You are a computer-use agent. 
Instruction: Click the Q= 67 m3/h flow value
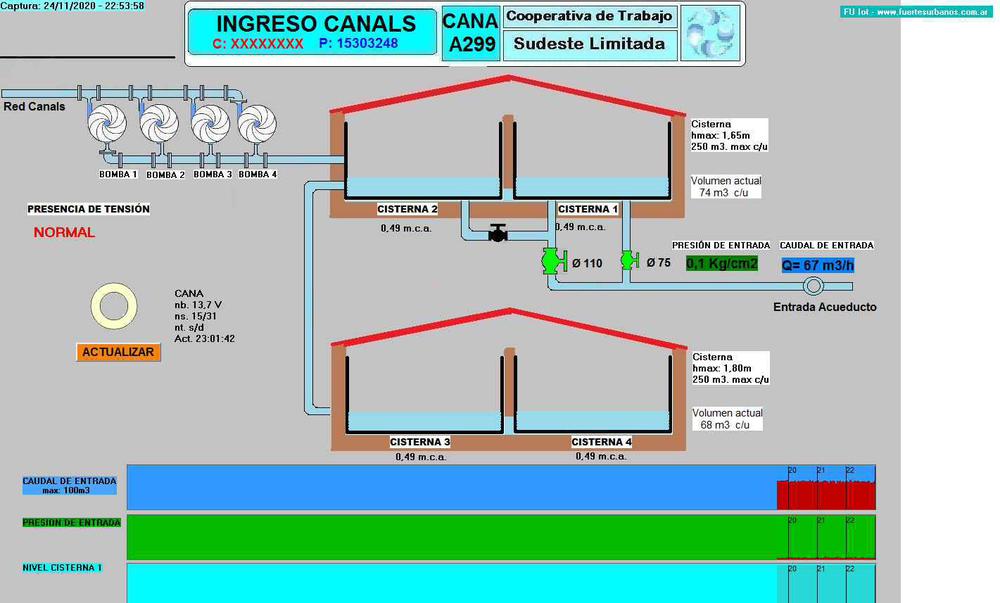818,265
